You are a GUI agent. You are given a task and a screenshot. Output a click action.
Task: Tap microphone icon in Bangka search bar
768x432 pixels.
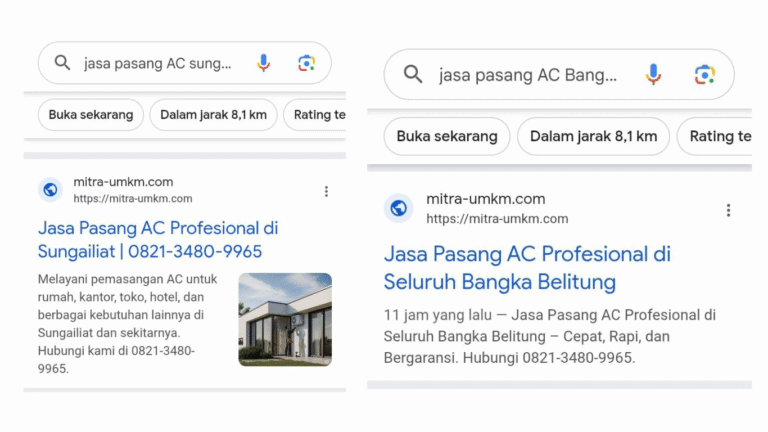(653, 74)
